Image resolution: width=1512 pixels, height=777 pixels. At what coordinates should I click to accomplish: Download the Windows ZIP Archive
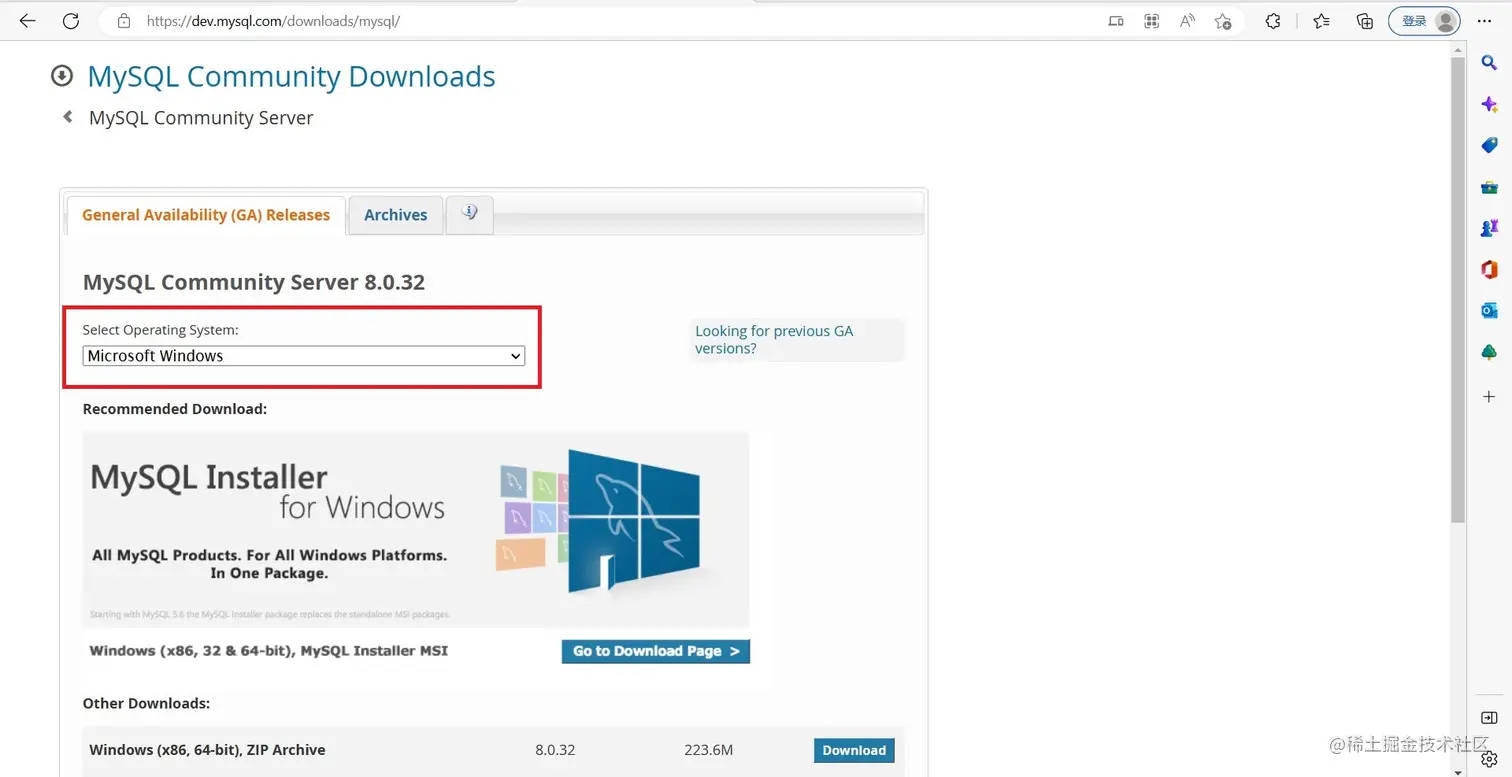point(854,750)
